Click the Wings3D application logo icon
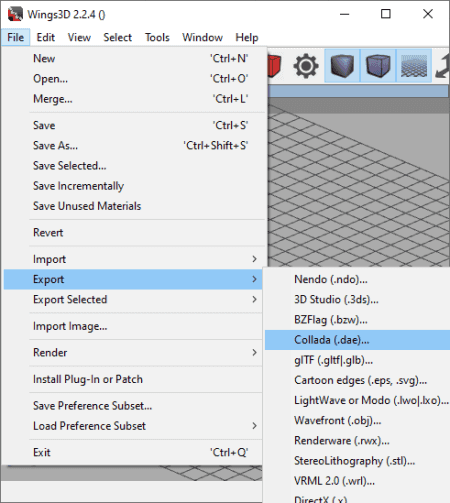Viewport: 450px width, 503px height. click(15, 14)
